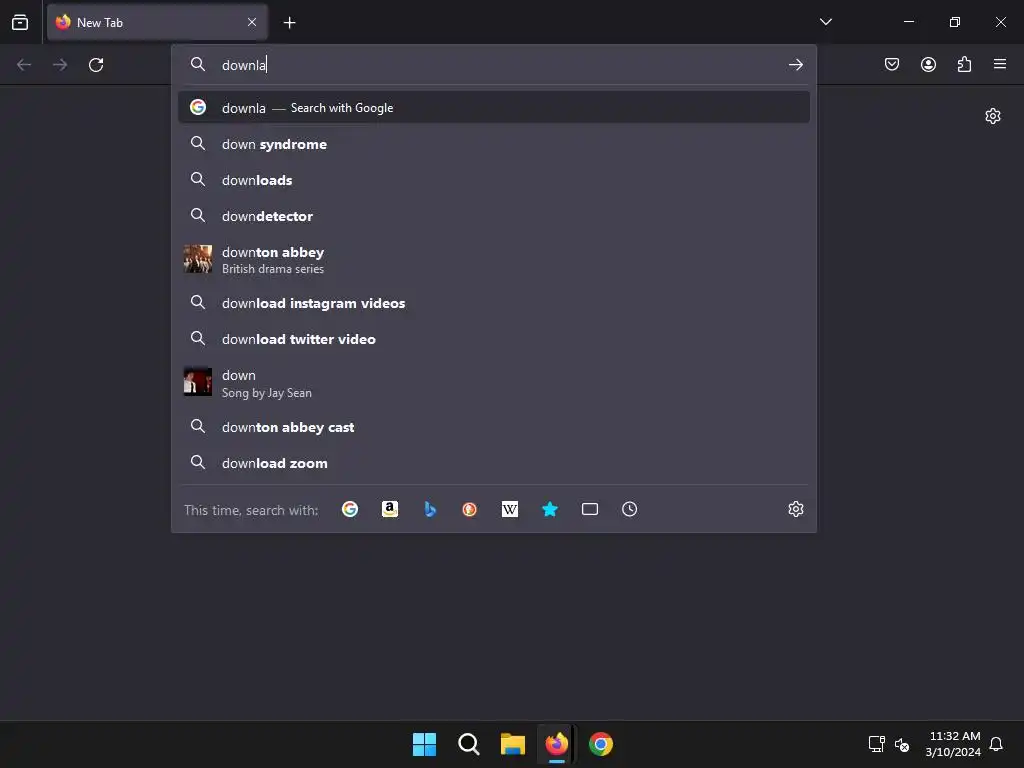Open File Explorer from taskbar
Screen dimensions: 1024x768
click(513, 744)
